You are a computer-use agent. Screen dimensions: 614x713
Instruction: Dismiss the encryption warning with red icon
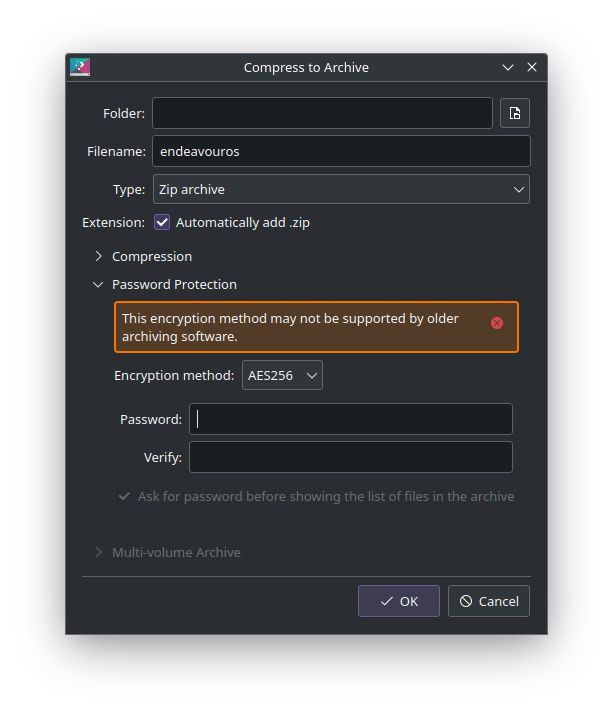(x=497, y=323)
